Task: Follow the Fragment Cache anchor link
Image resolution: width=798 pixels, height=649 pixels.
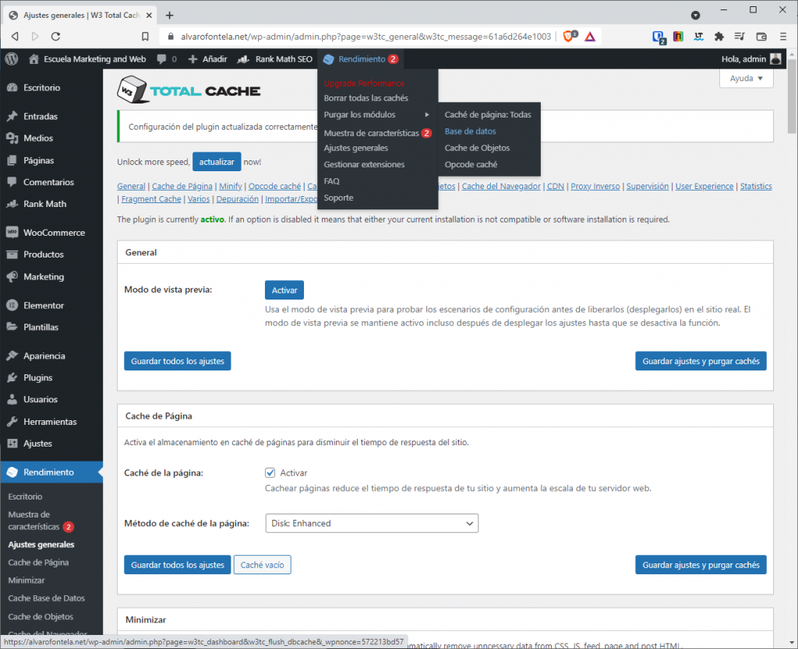Action: [x=151, y=199]
